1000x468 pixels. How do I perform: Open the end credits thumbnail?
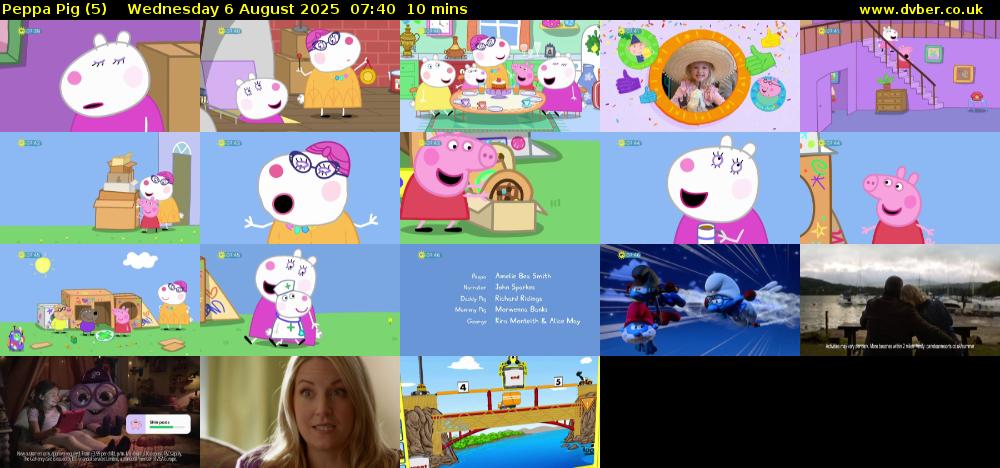[x=500, y=300]
